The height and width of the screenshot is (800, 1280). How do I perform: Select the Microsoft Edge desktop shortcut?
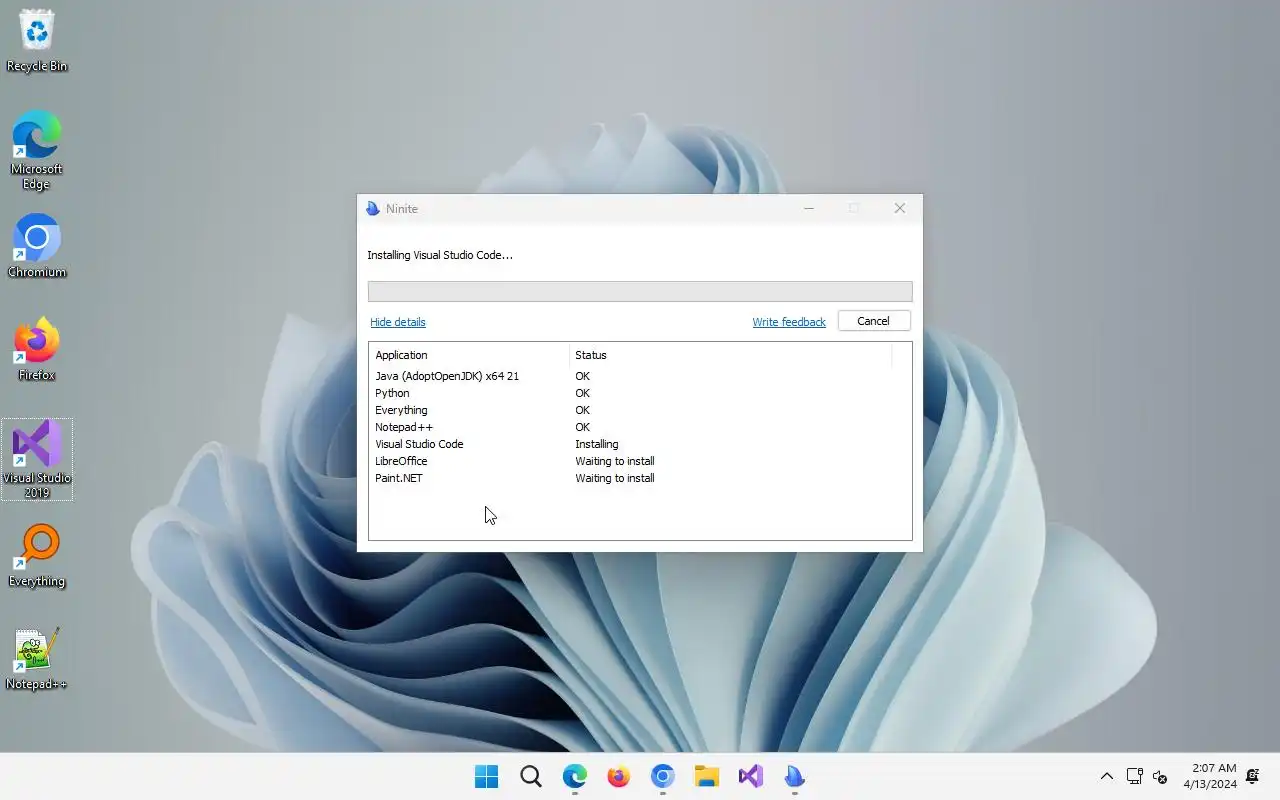click(x=37, y=150)
